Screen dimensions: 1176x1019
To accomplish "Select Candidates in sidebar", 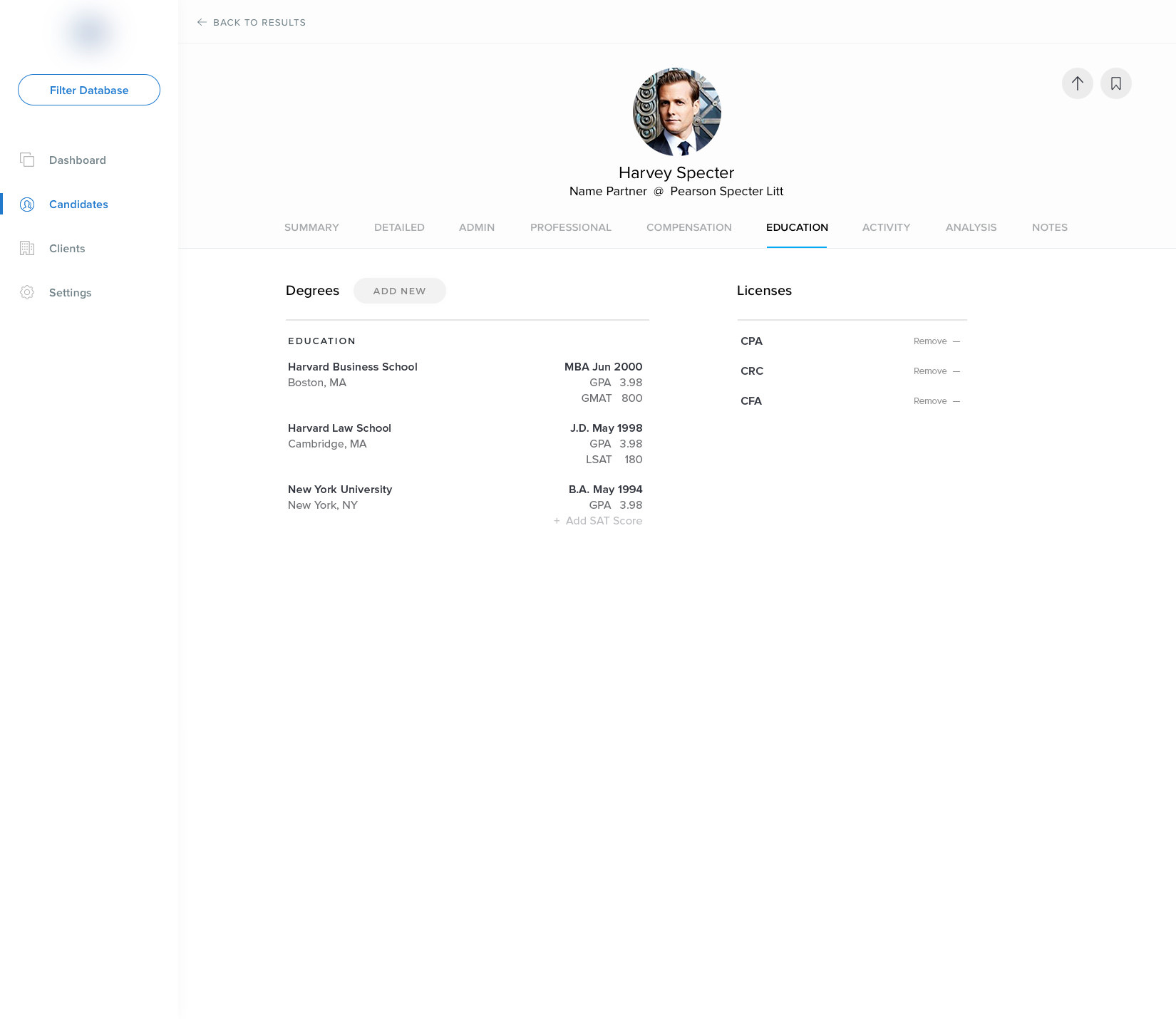I will tap(78, 205).
